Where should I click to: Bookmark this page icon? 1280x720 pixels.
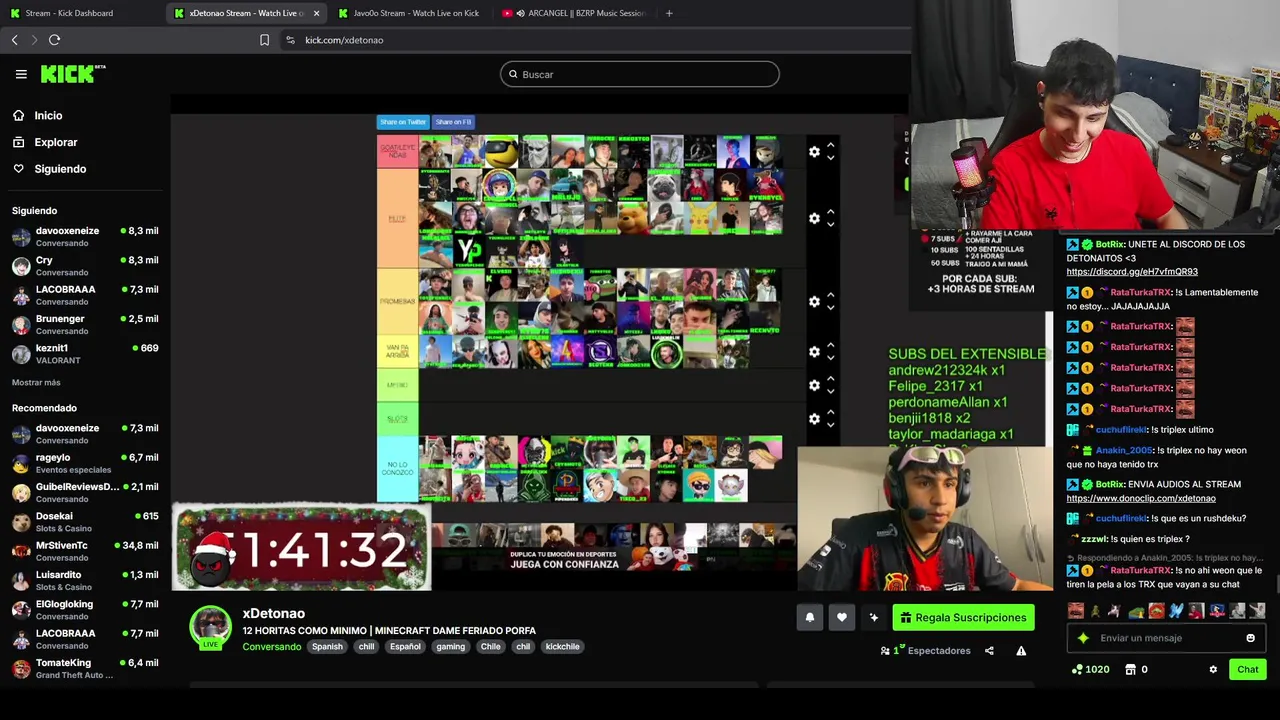pos(264,40)
